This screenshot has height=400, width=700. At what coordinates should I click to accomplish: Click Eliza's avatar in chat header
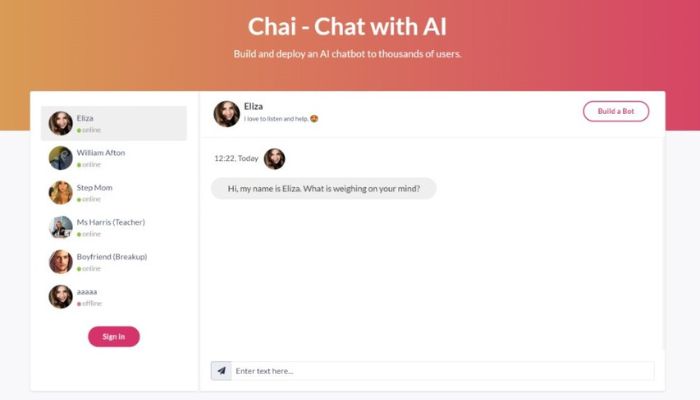point(227,113)
